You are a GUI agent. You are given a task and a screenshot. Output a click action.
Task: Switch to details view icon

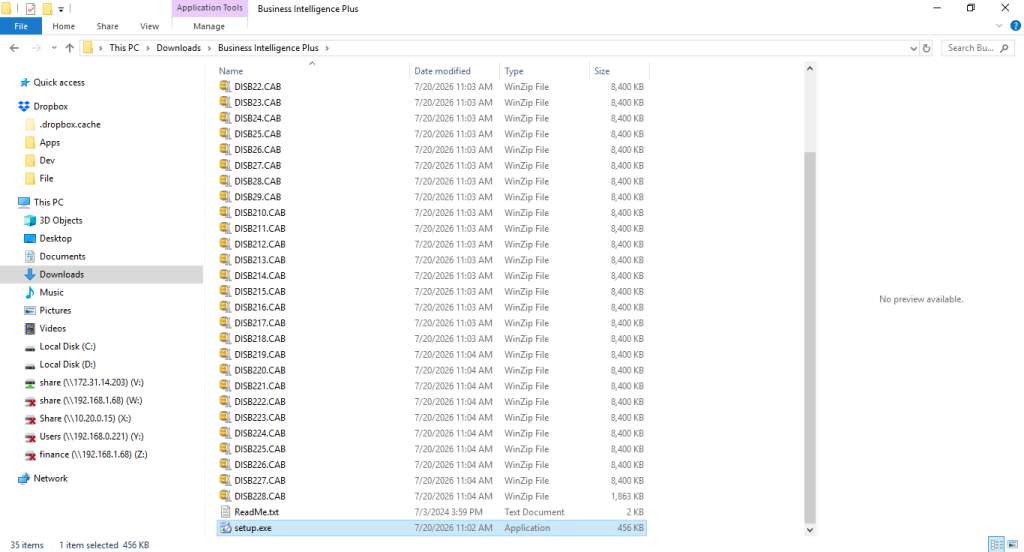tap(997, 544)
